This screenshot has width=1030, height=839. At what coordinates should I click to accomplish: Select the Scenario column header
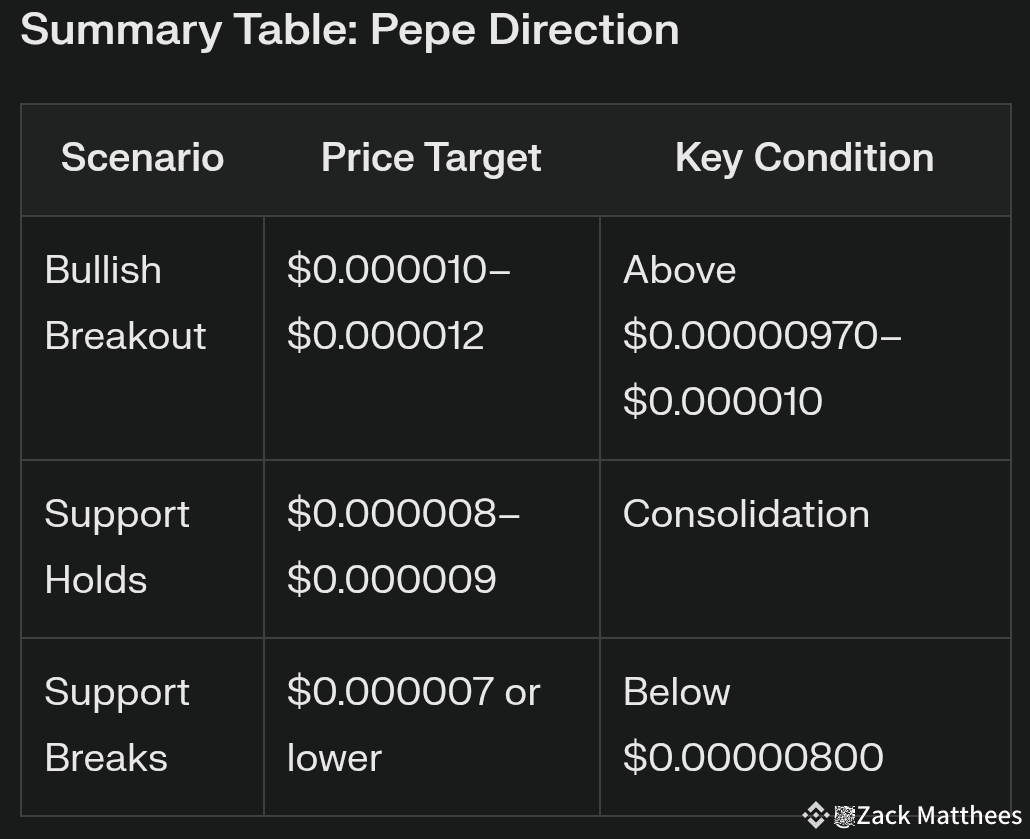pyautogui.click(x=142, y=158)
